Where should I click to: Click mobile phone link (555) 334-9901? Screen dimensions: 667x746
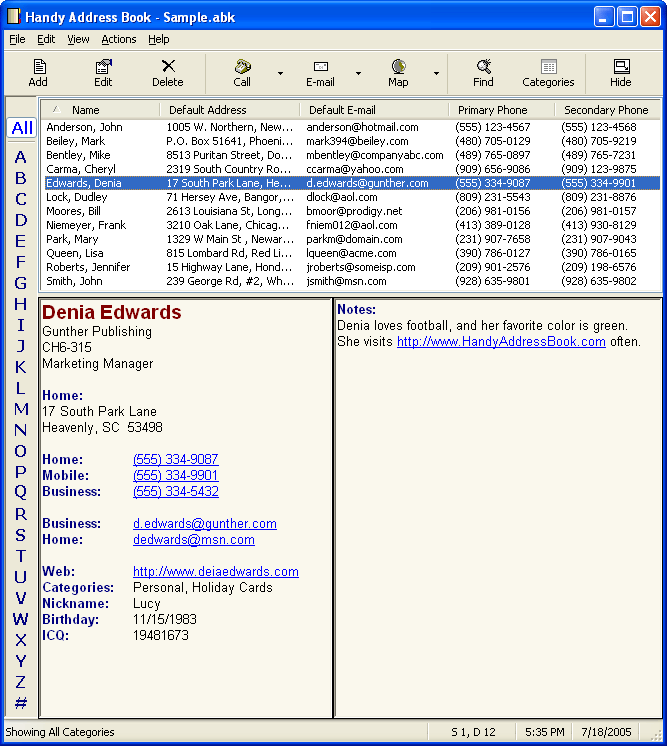[x=176, y=475]
